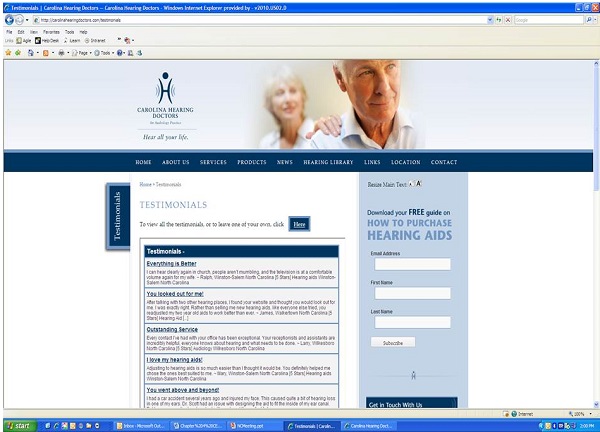
Task: Click the Print icon in toolbar
Action: coord(61,52)
